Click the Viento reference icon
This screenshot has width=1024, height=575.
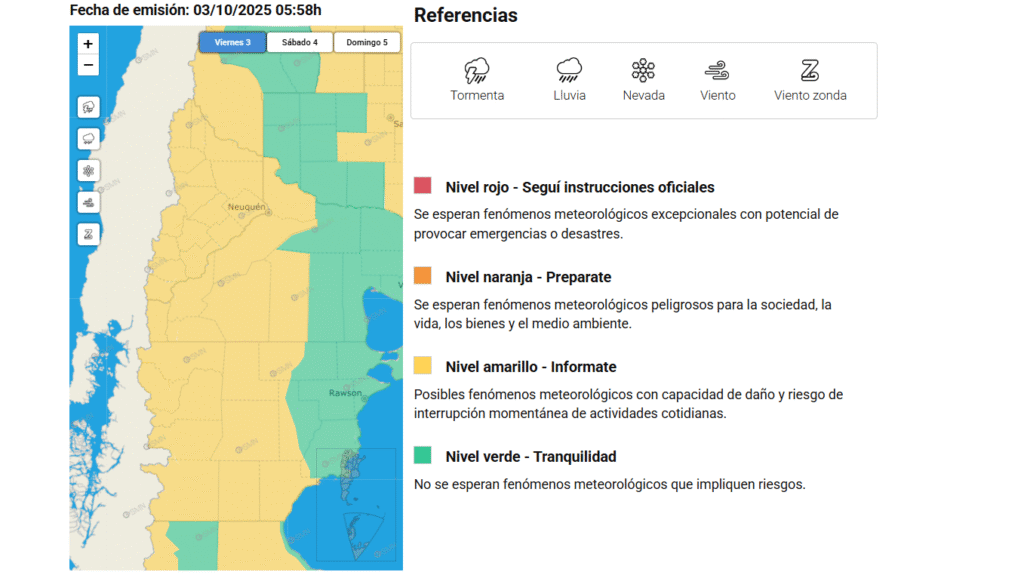coord(717,70)
